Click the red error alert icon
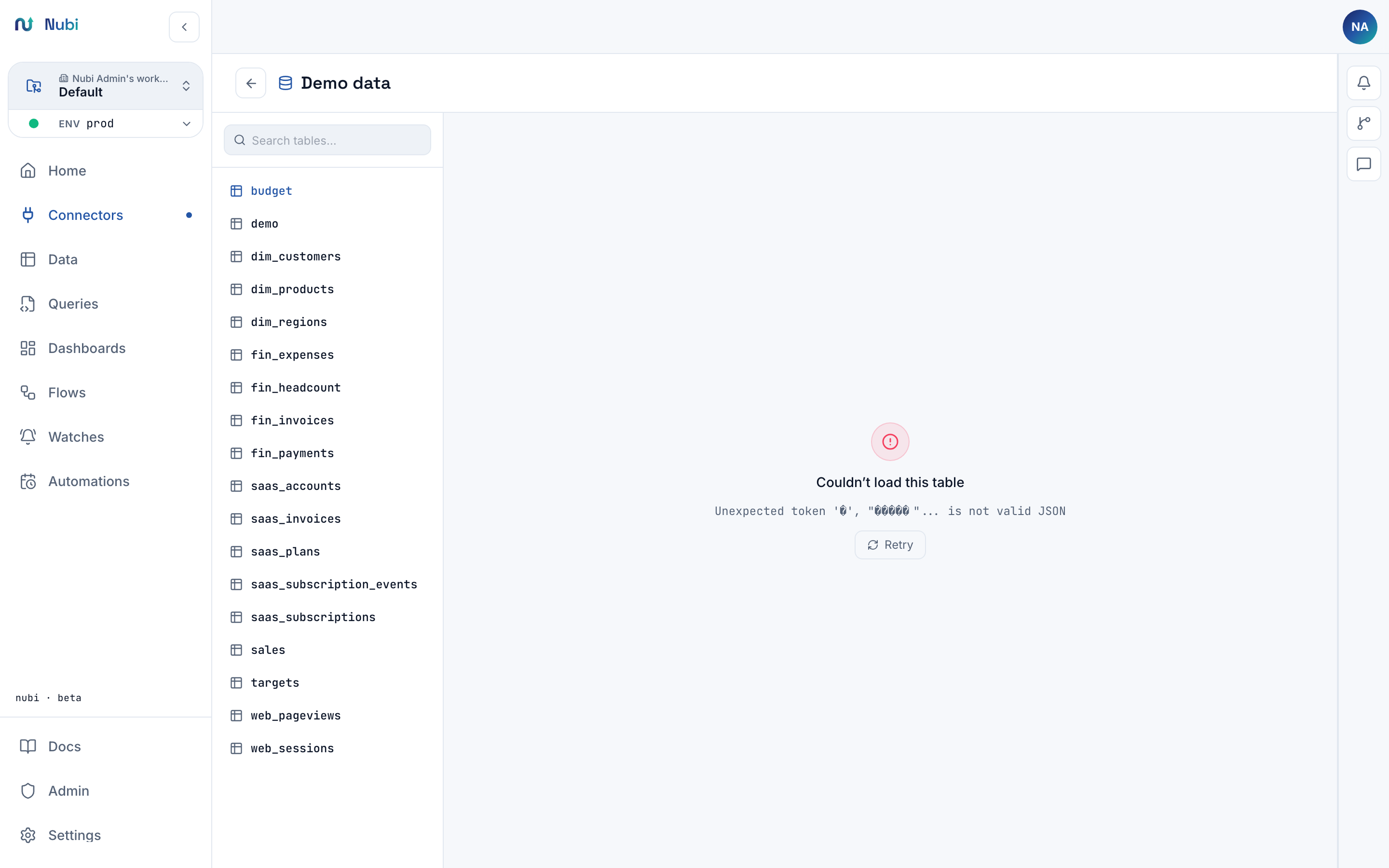Screen dimensions: 1389x868 pos(890,441)
